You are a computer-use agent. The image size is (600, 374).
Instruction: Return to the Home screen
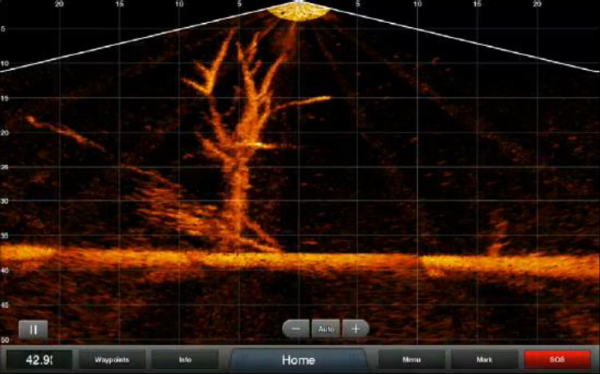point(298,360)
